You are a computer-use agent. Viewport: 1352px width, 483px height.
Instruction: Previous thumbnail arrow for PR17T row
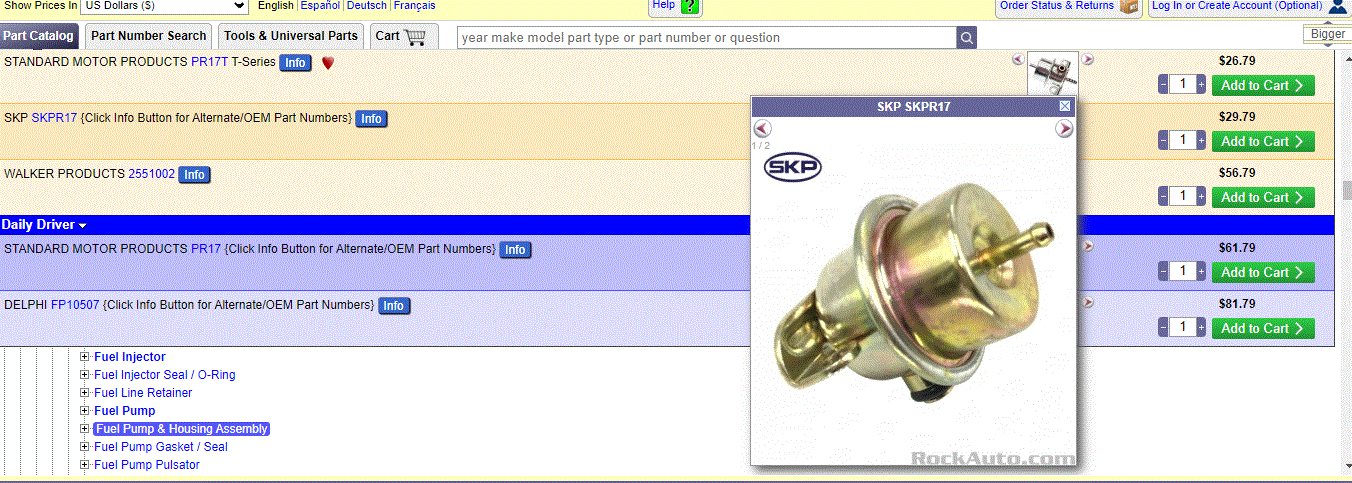1018,59
